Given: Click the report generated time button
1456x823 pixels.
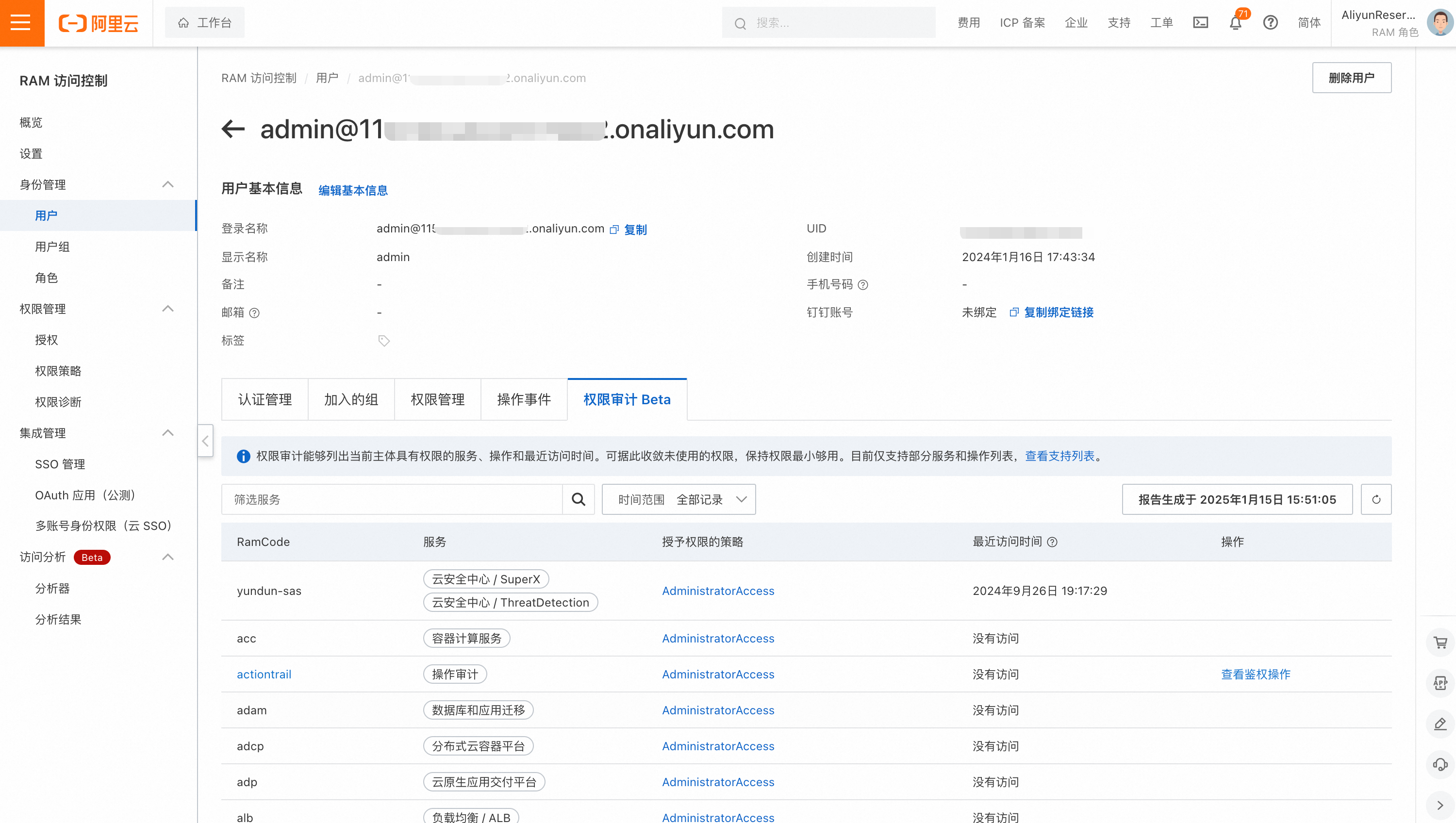Looking at the screenshot, I should pyautogui.click(x=1237, y=499).
